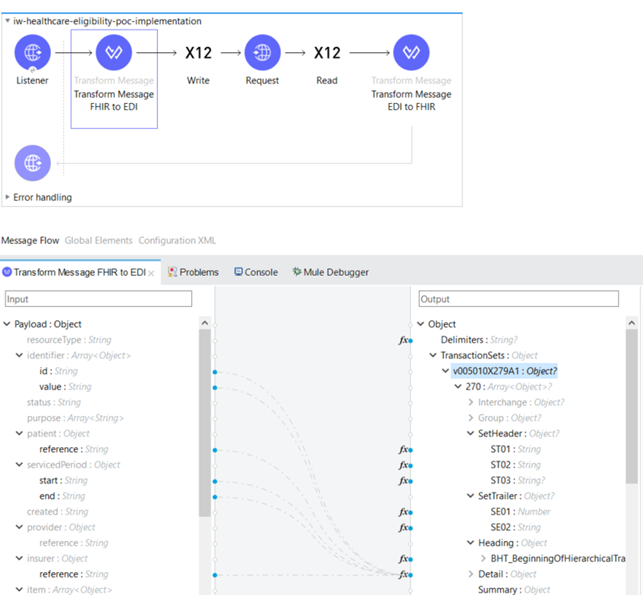Select the Listener source icon
The height and width of the screenshot is (595, 643).
pos(32,52)
